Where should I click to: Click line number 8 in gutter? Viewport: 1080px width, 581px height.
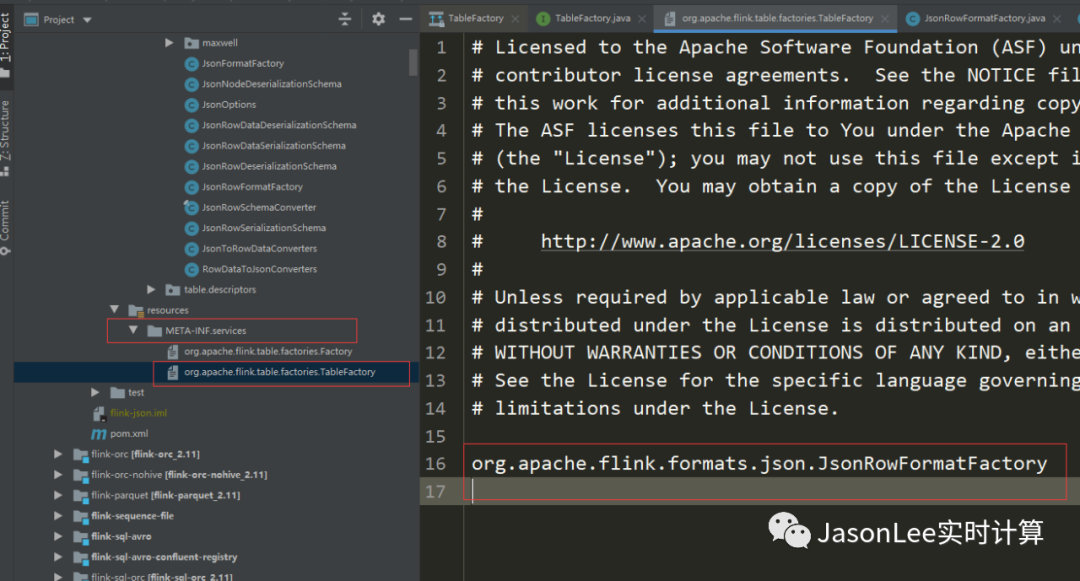click(442, 242)
